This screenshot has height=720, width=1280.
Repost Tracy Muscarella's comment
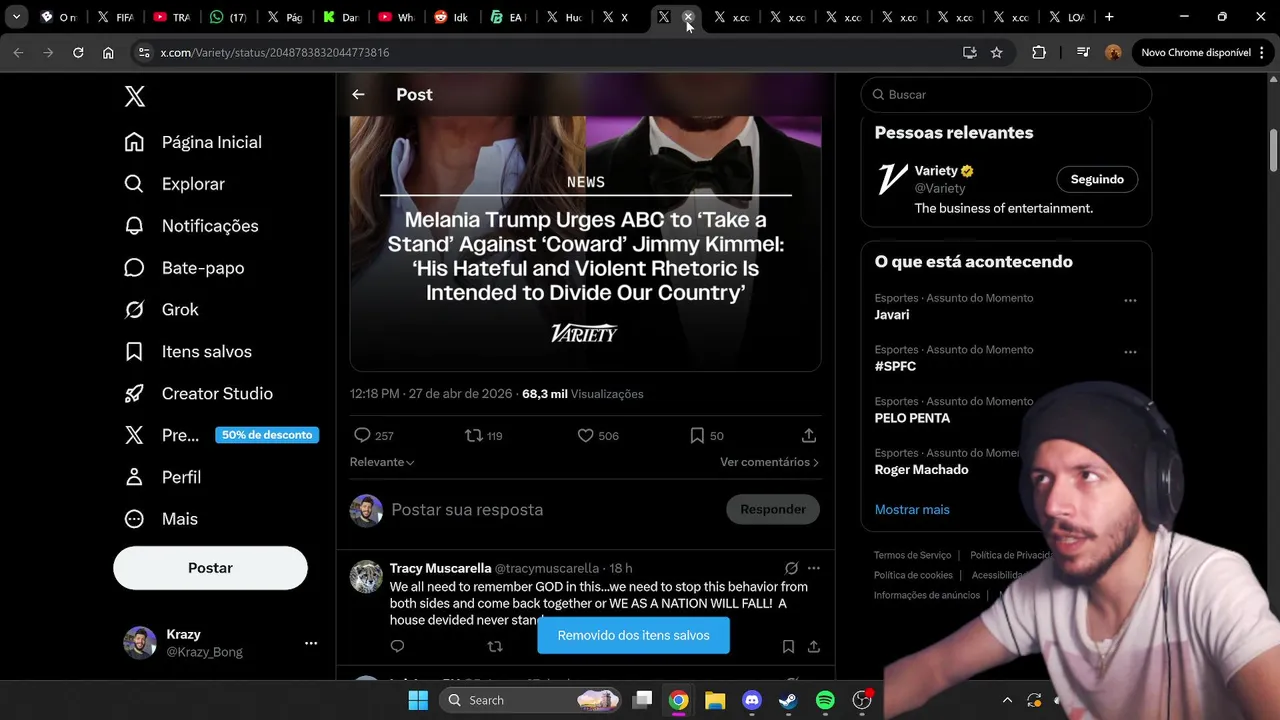tap(494, 647)
